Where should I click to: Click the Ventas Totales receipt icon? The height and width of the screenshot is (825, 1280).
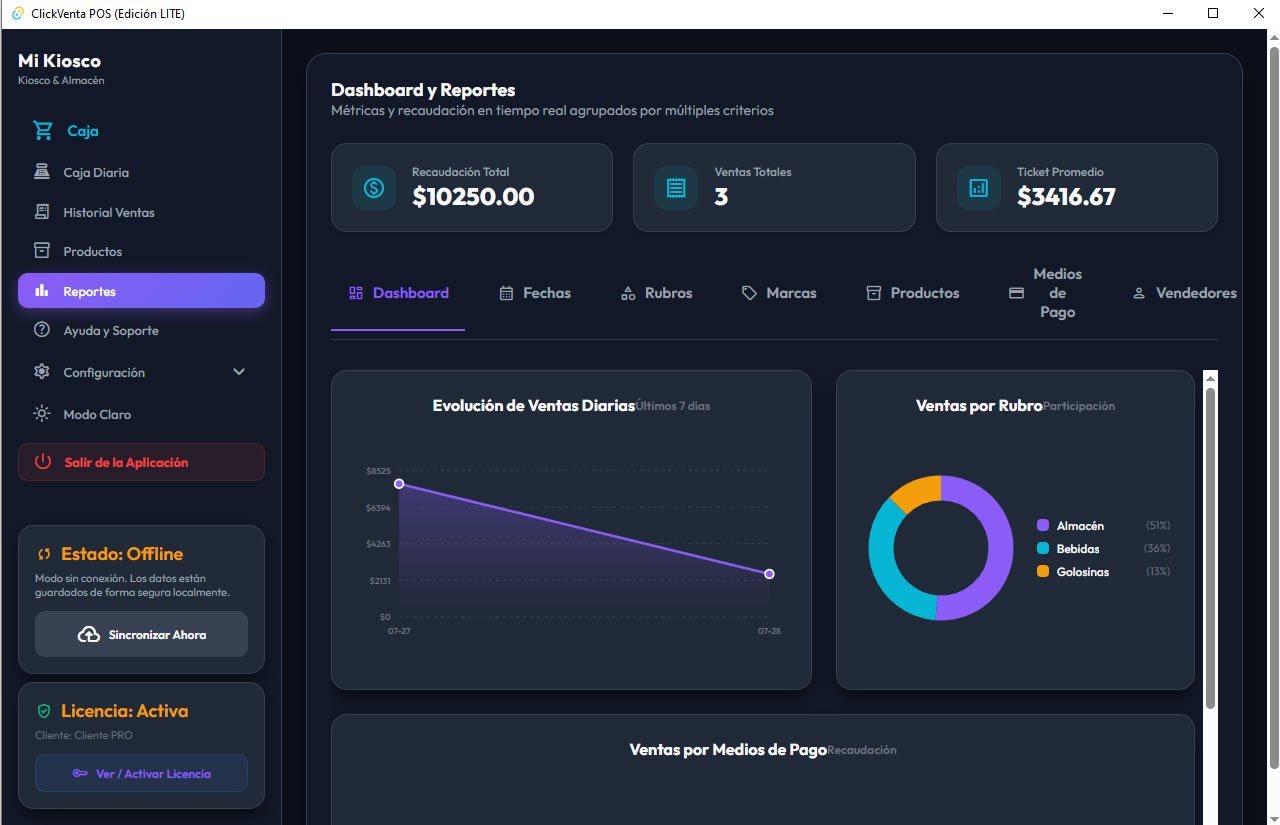676,187
